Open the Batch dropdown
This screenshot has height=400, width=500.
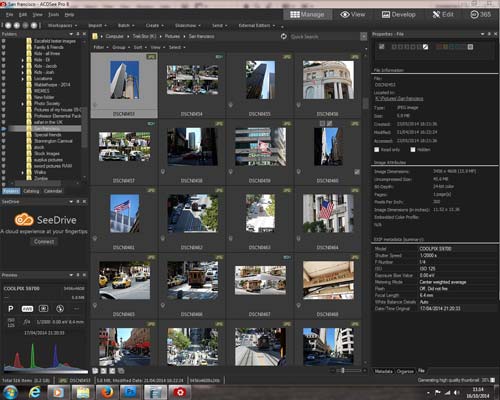pos(126,25)
